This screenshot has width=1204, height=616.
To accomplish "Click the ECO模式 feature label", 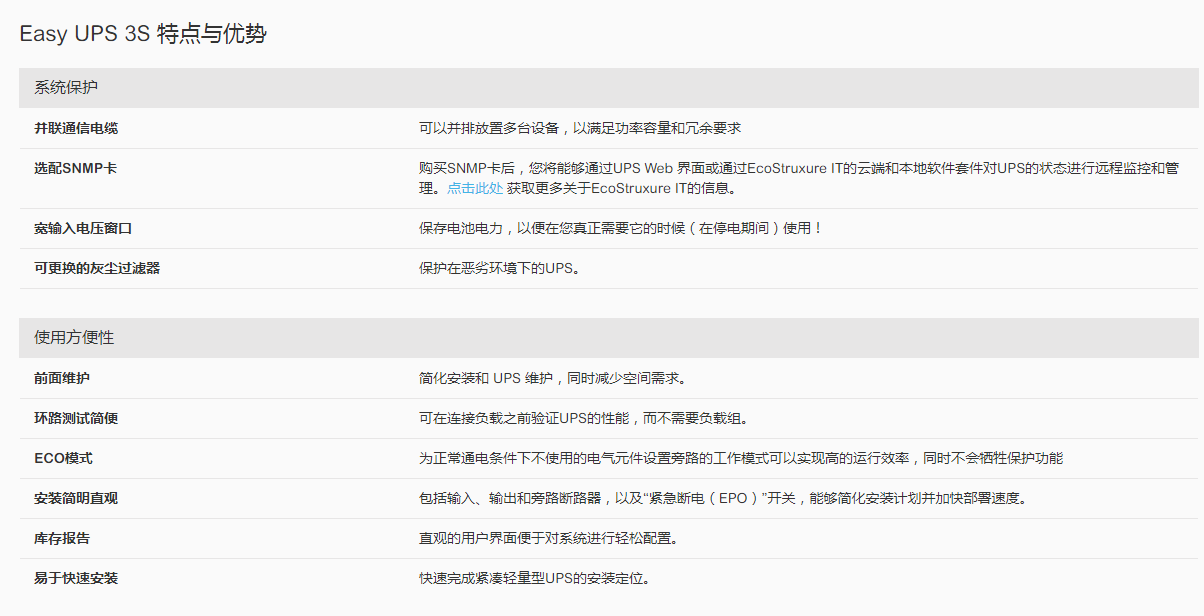I will [x=63, y=458].
